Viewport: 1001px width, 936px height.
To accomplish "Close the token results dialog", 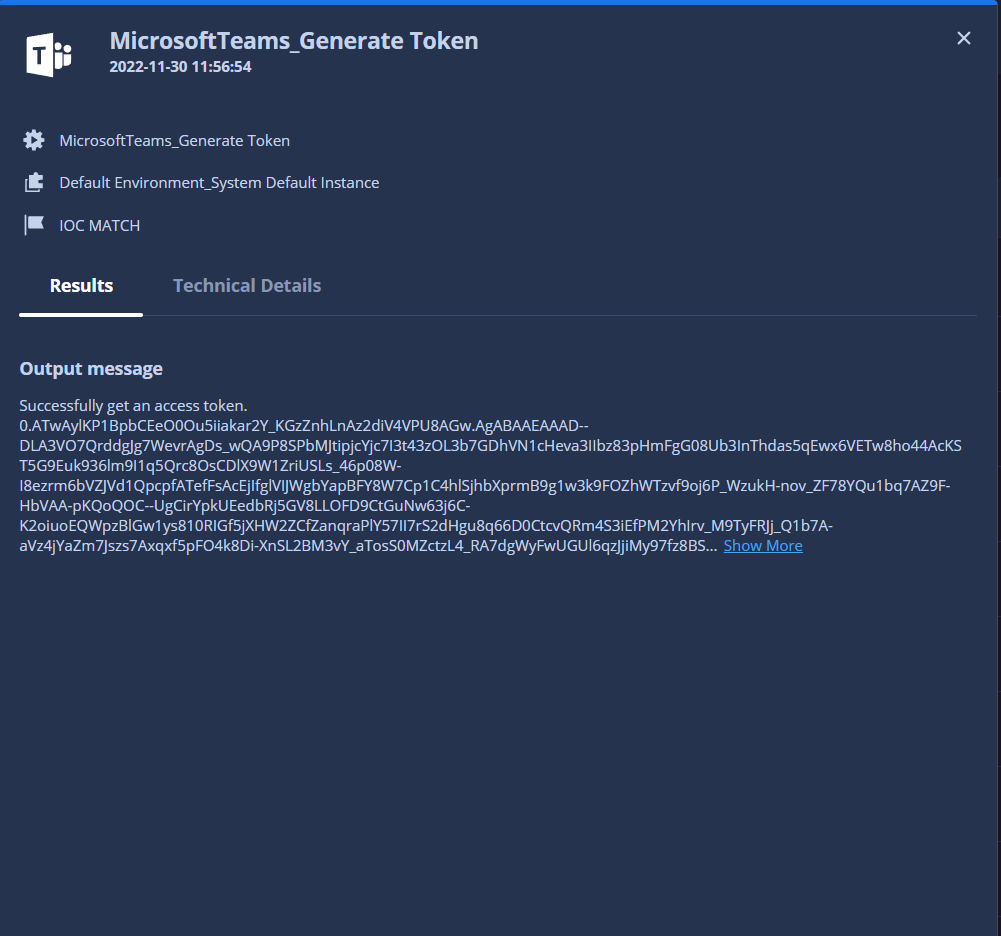I will coord(963,38).
